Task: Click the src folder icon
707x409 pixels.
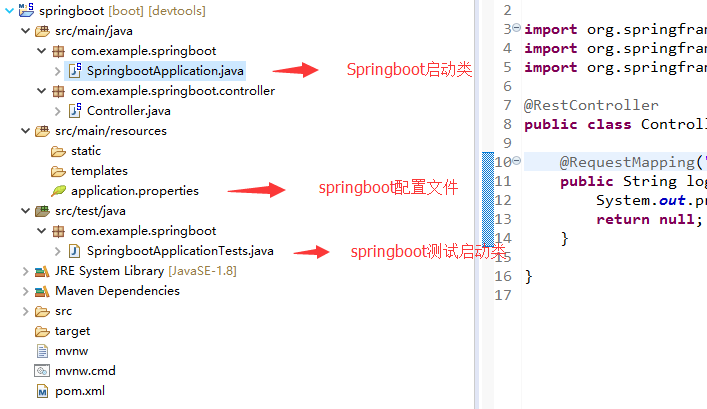Action: coord(42,311)
